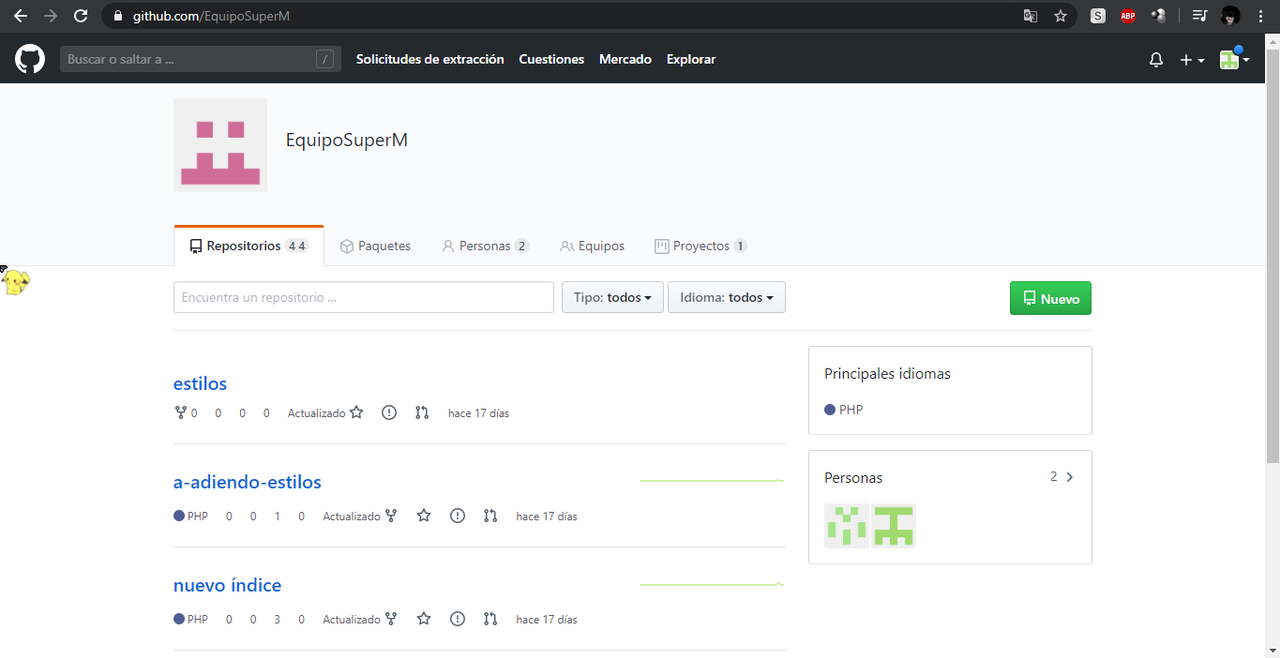Click the S extension icon in toolbar
This screenshot has width=1280, height=658.
1098,16
